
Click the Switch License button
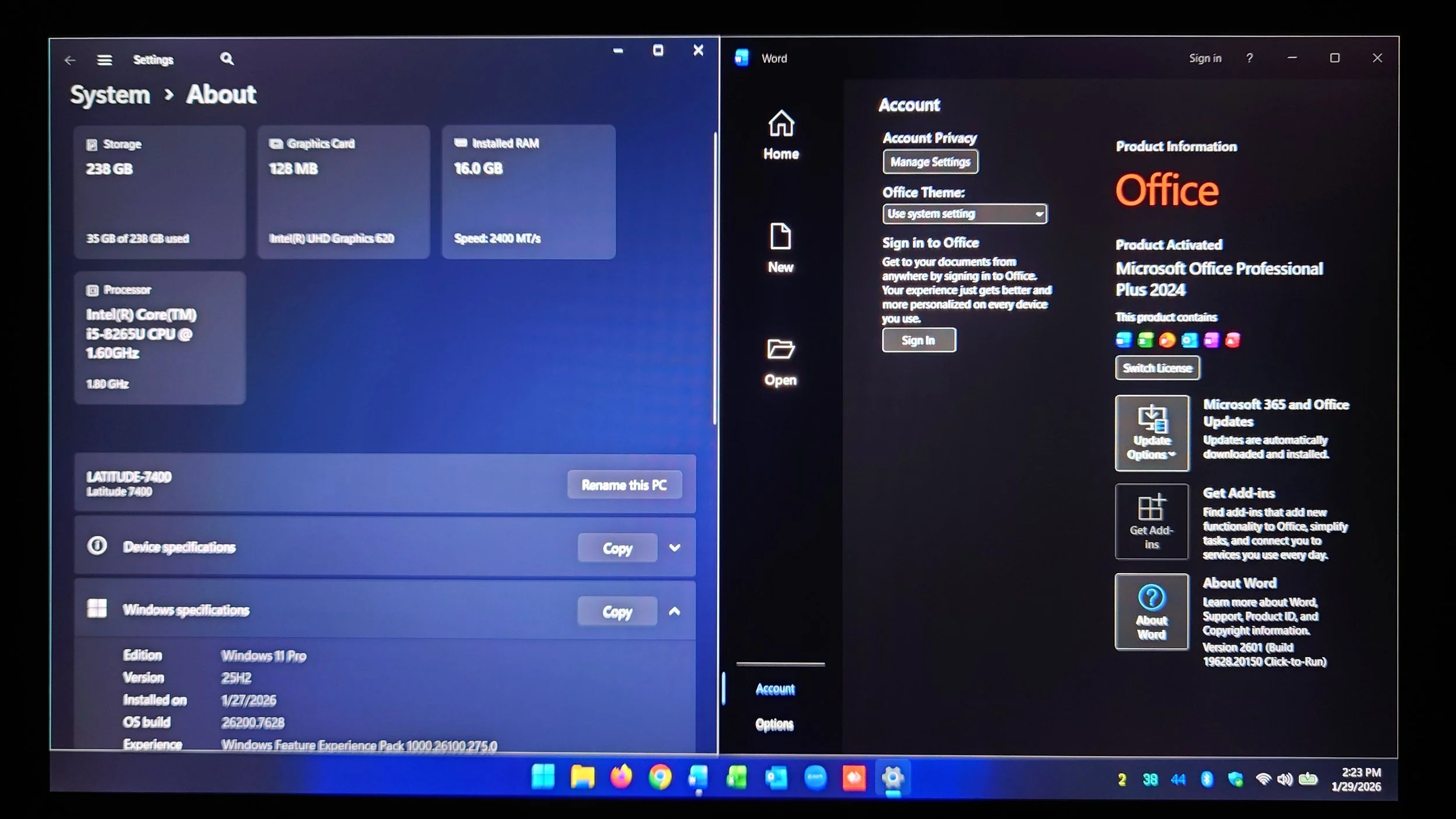pyautogui.click(x=1157, y=368)
